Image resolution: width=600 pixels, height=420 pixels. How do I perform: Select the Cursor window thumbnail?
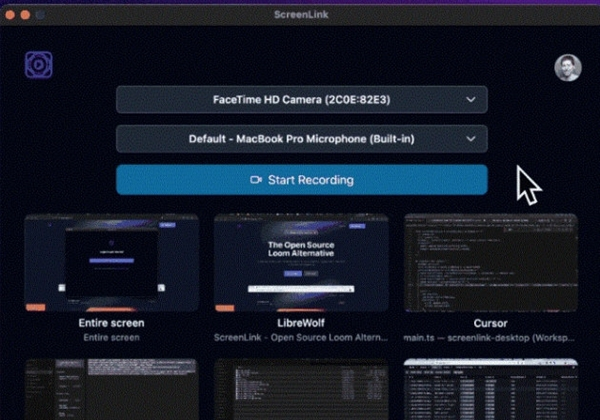(491, 263)
